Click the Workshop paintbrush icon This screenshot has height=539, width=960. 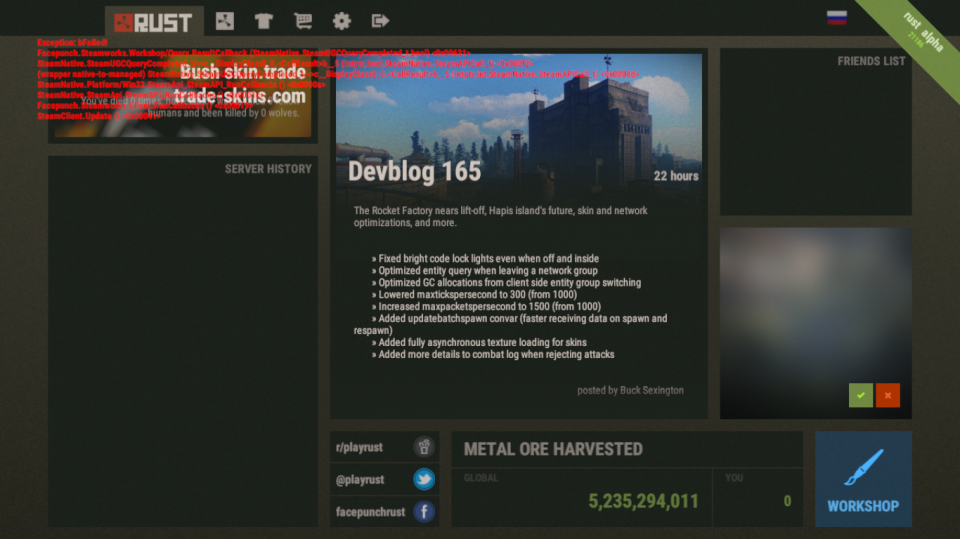(x=863, y=467)
